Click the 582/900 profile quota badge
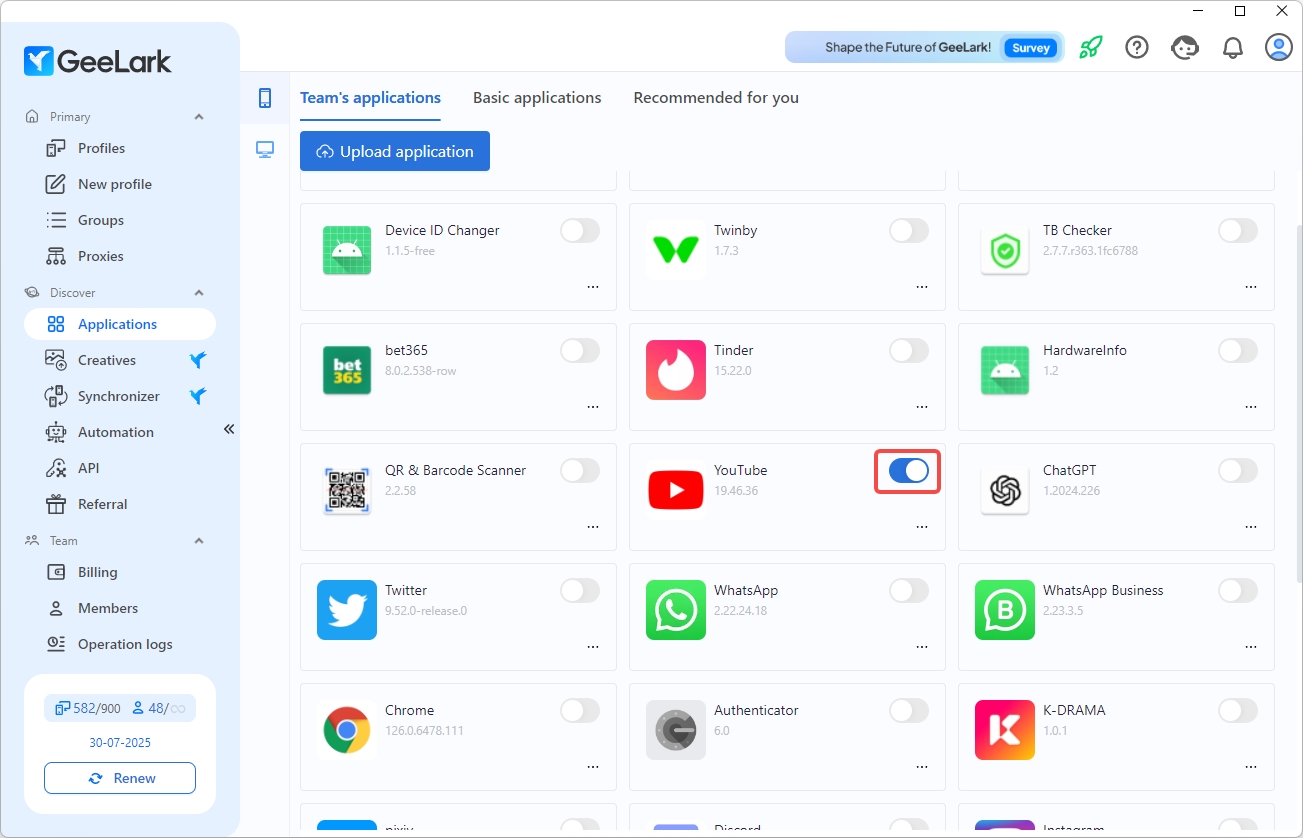1303x838 pixels. 88,708
